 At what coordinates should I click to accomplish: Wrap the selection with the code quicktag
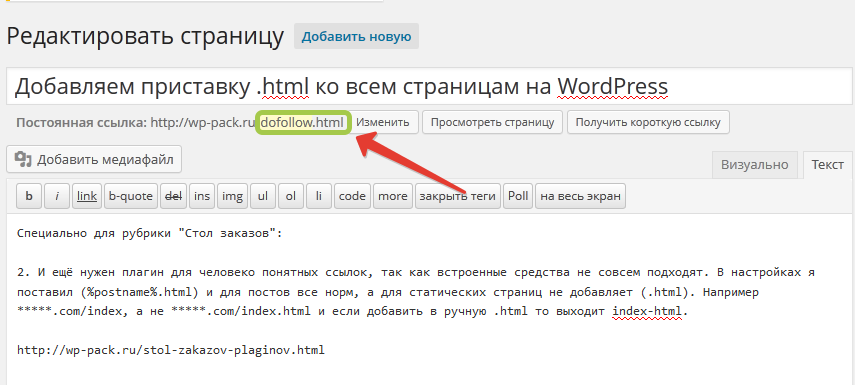pyautogui.click(x=352, y=196)
